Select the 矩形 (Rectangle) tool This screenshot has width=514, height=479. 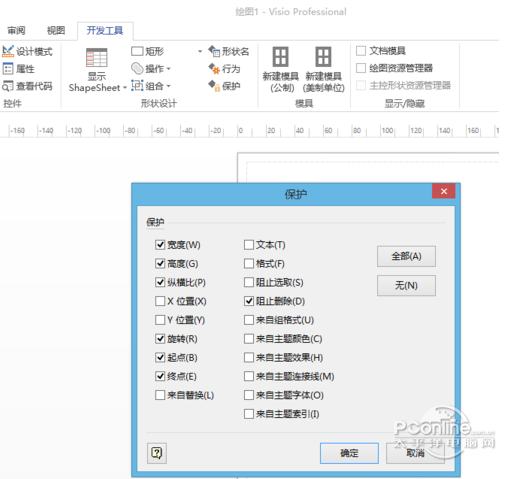[x=147, y=51]
